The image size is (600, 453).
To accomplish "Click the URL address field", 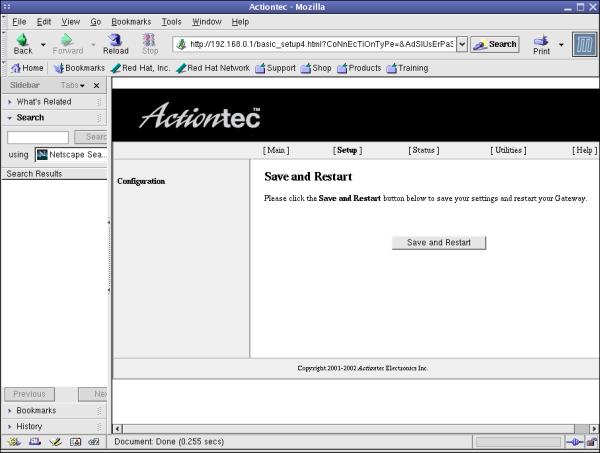I will click(x=321, y=44).
